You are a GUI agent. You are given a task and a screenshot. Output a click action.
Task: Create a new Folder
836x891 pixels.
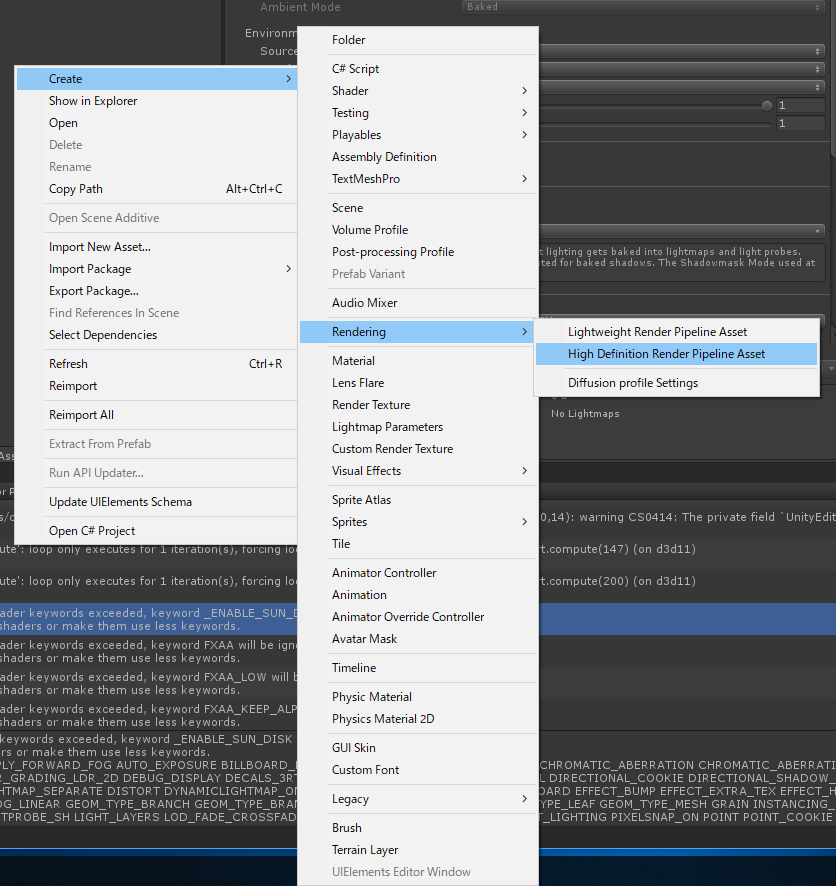pyautogui.click(x=418, y=40)
